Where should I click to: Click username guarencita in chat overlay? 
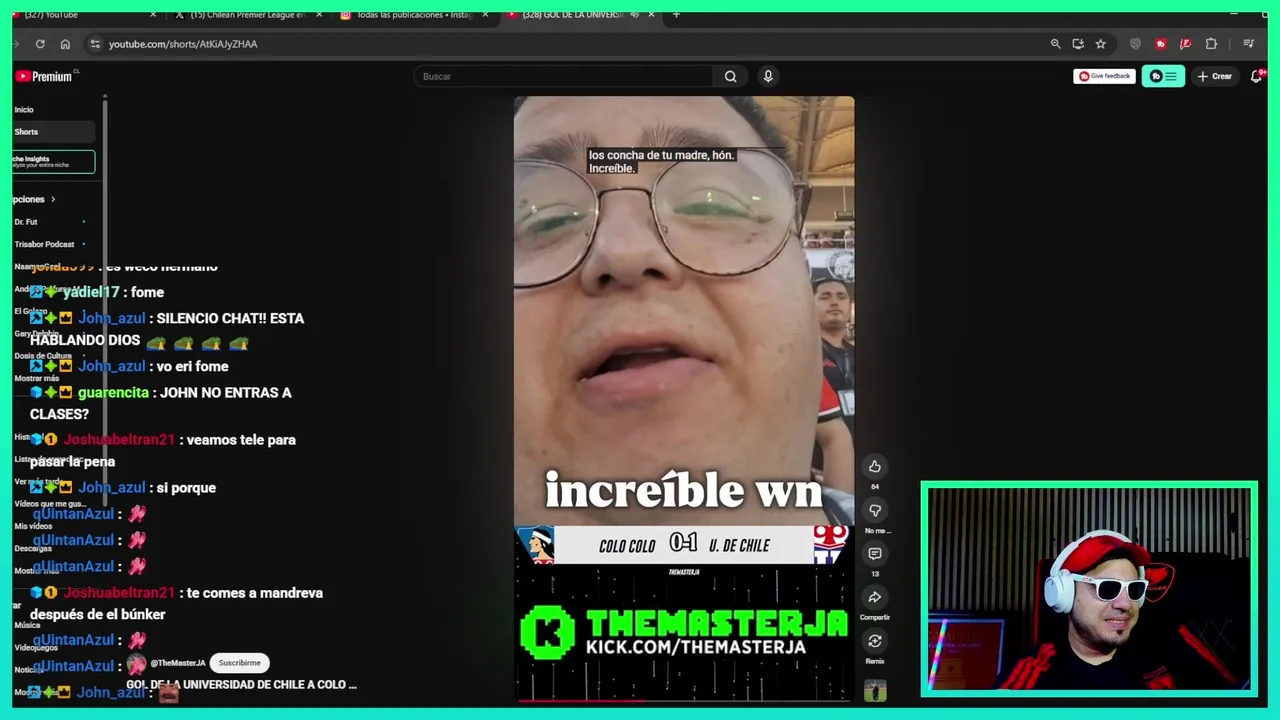coord(113,393)
